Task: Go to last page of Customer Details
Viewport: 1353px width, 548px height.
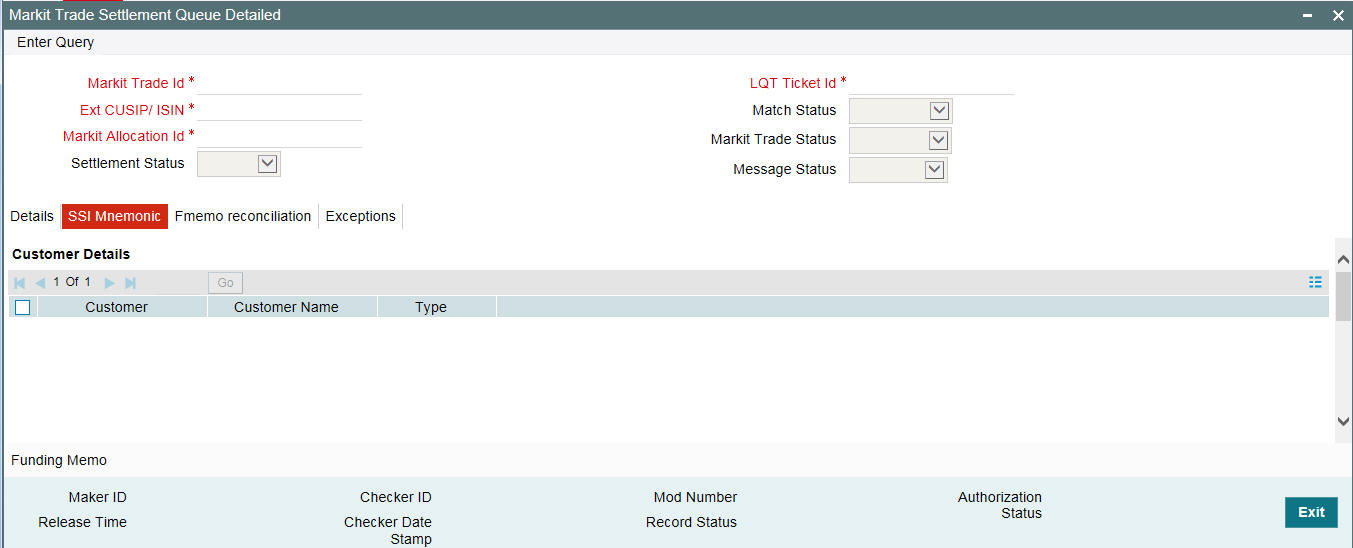Action: pos(130,283)
